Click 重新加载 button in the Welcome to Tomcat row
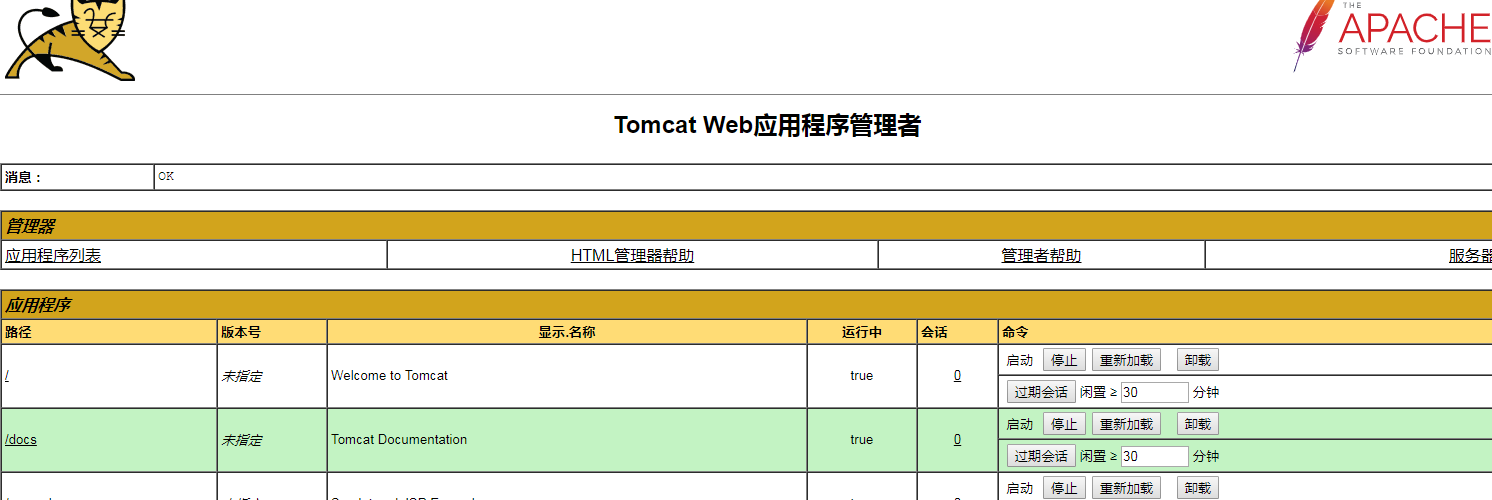This screenshot has width=1492, height=500. 1126,360
